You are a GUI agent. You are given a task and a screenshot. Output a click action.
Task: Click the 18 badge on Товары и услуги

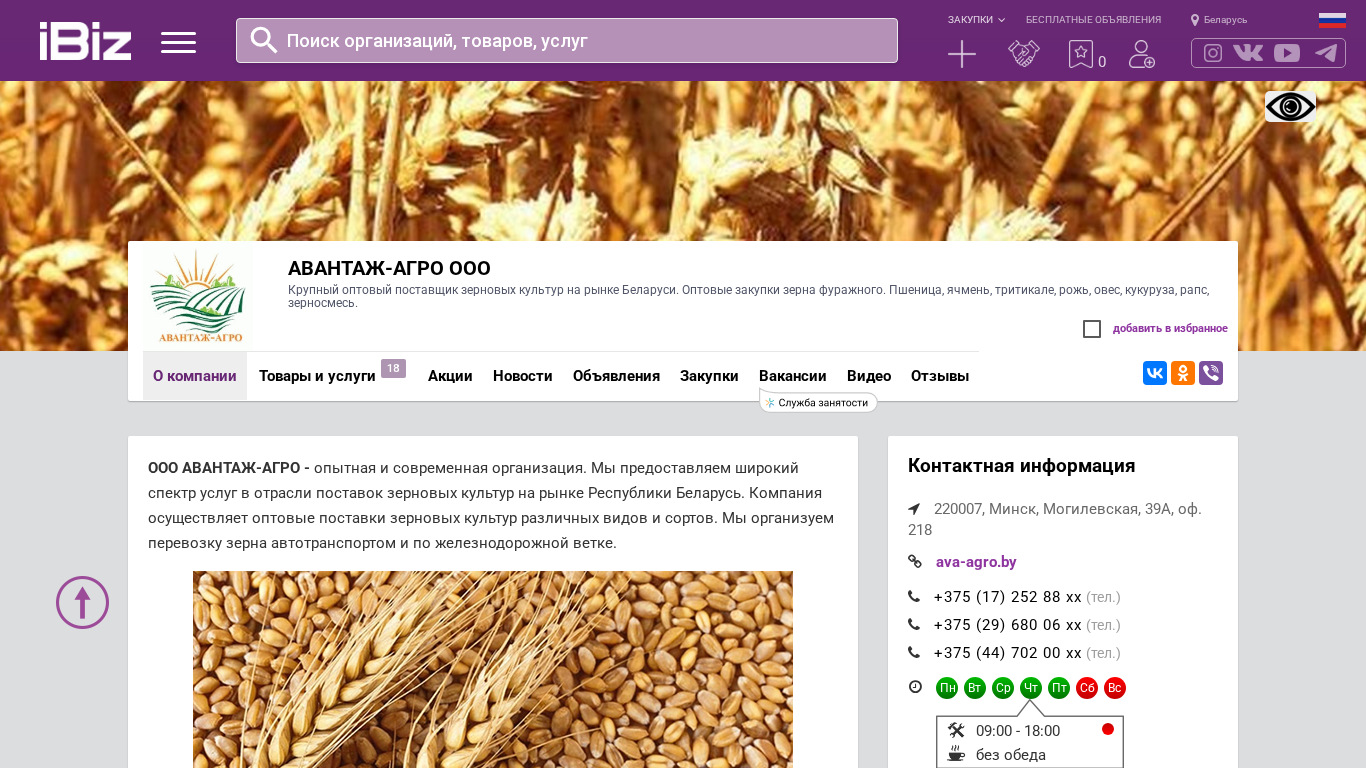pyautogui.click(x=393, y=368)
